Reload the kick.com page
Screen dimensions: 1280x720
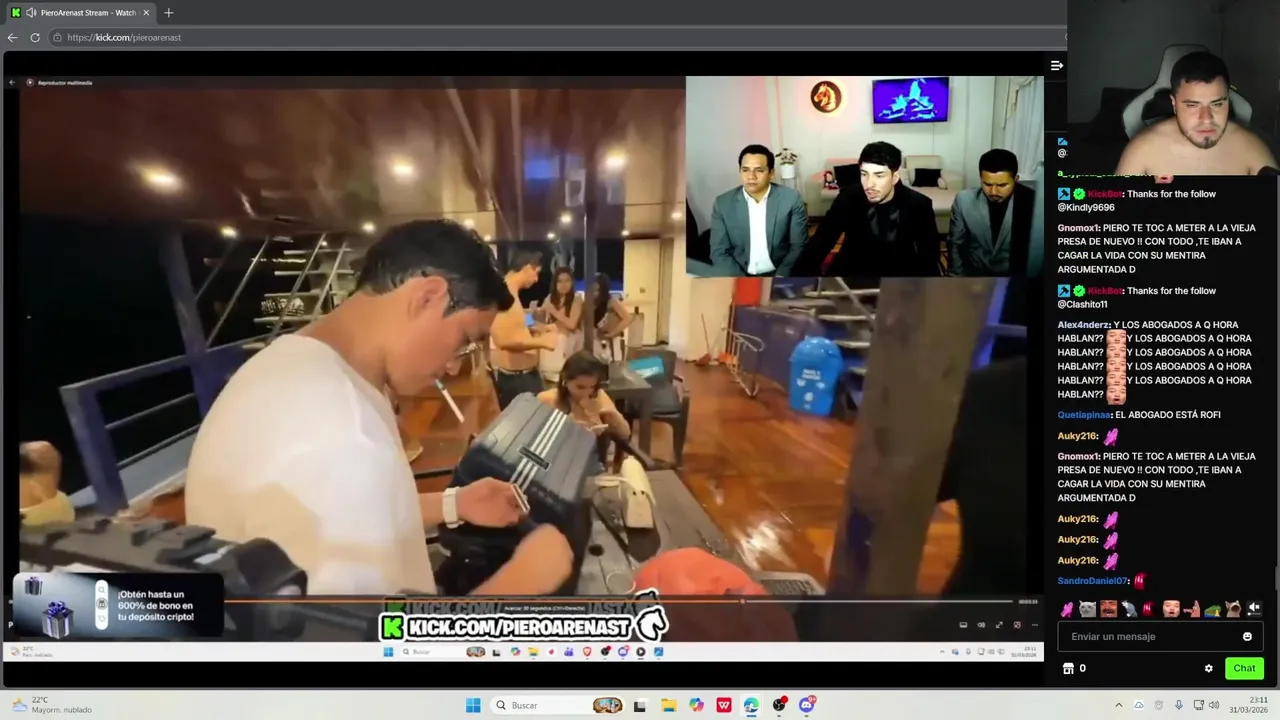tap(35, 37)
